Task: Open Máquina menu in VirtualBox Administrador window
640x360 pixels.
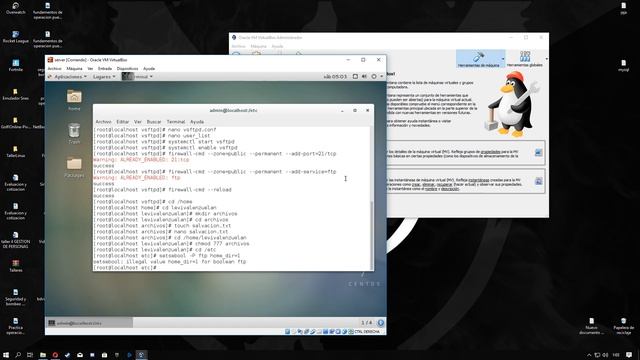Action: [258, 46]
